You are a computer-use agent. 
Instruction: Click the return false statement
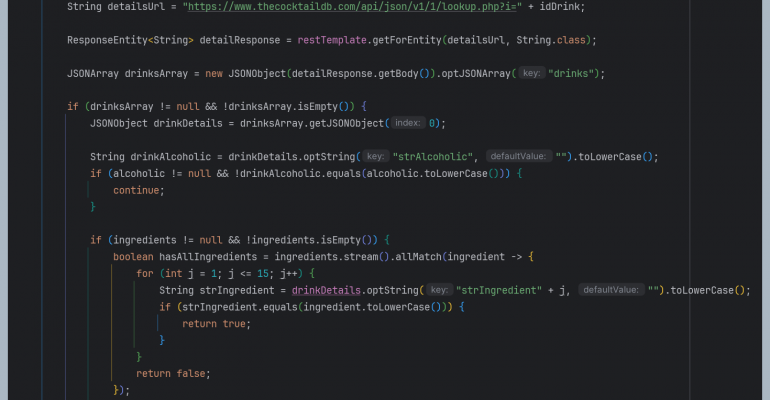click(x=173, y=374)
